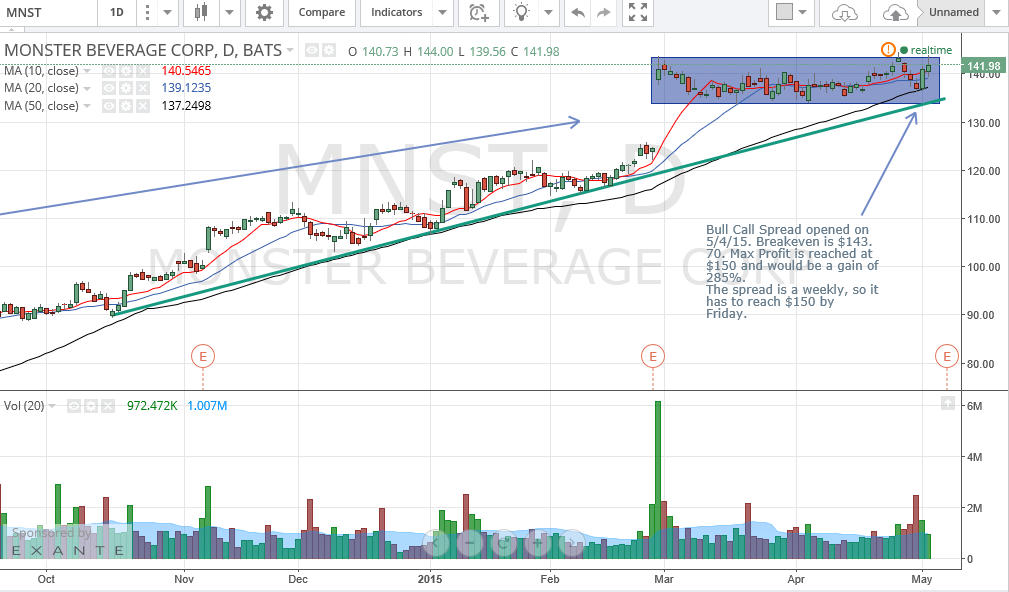Click the orange data warning icon
The height and width of the screenshot is (592, 1009).
coord(888,49)
